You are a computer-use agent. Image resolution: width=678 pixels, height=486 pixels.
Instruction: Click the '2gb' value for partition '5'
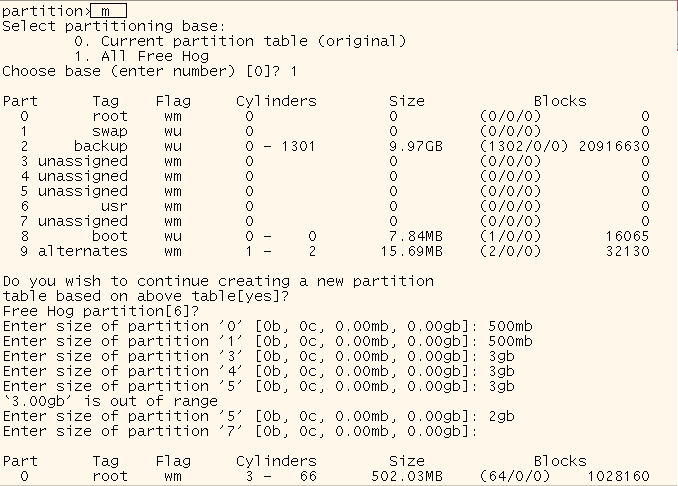point(502,416)
